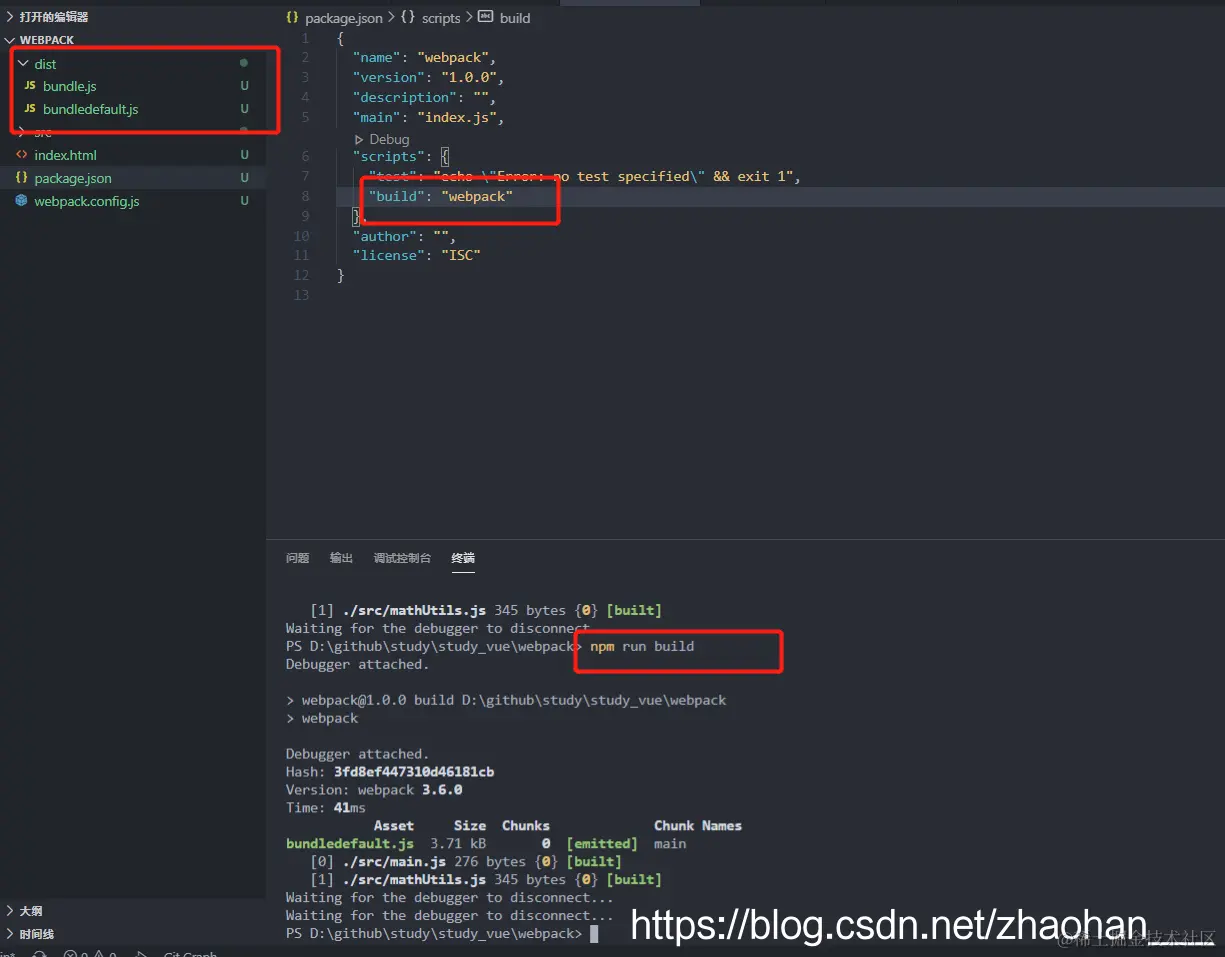Click line number 1 in the editor gutter
Viewport: 1225px width, 957px height.
(305, 38)
